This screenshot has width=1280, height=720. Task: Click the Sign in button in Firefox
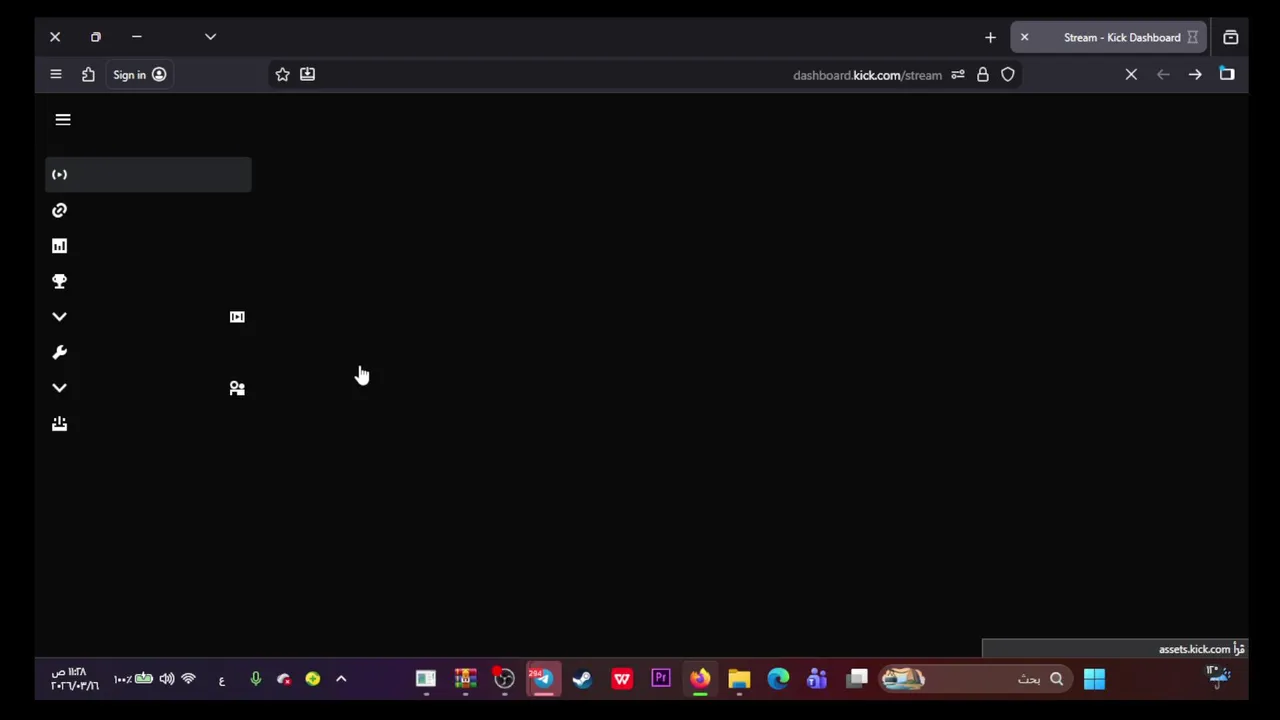pyautogui.click(x=139, y=75)
